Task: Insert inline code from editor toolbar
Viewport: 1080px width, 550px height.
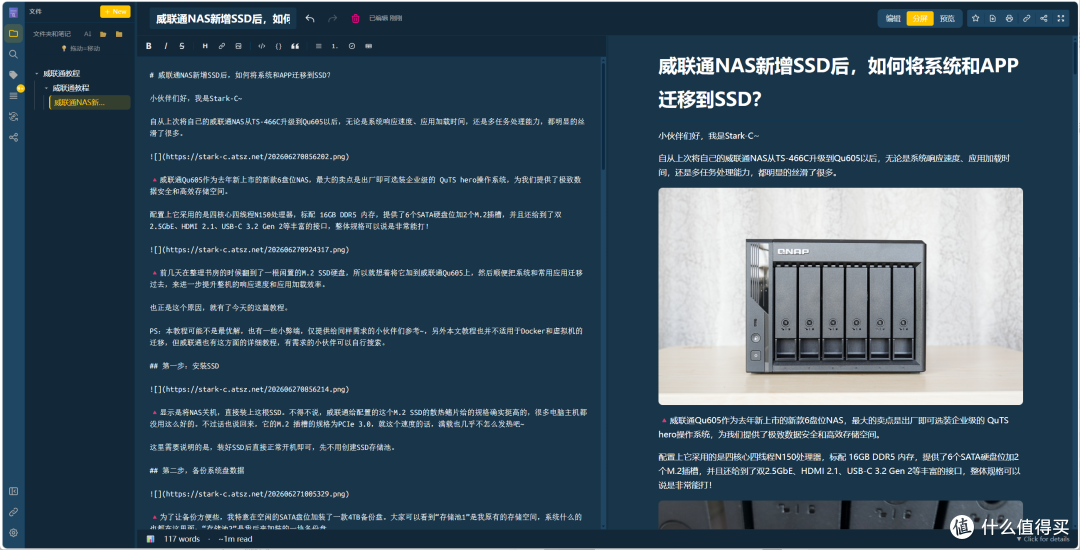Action: tap(262, 46)
